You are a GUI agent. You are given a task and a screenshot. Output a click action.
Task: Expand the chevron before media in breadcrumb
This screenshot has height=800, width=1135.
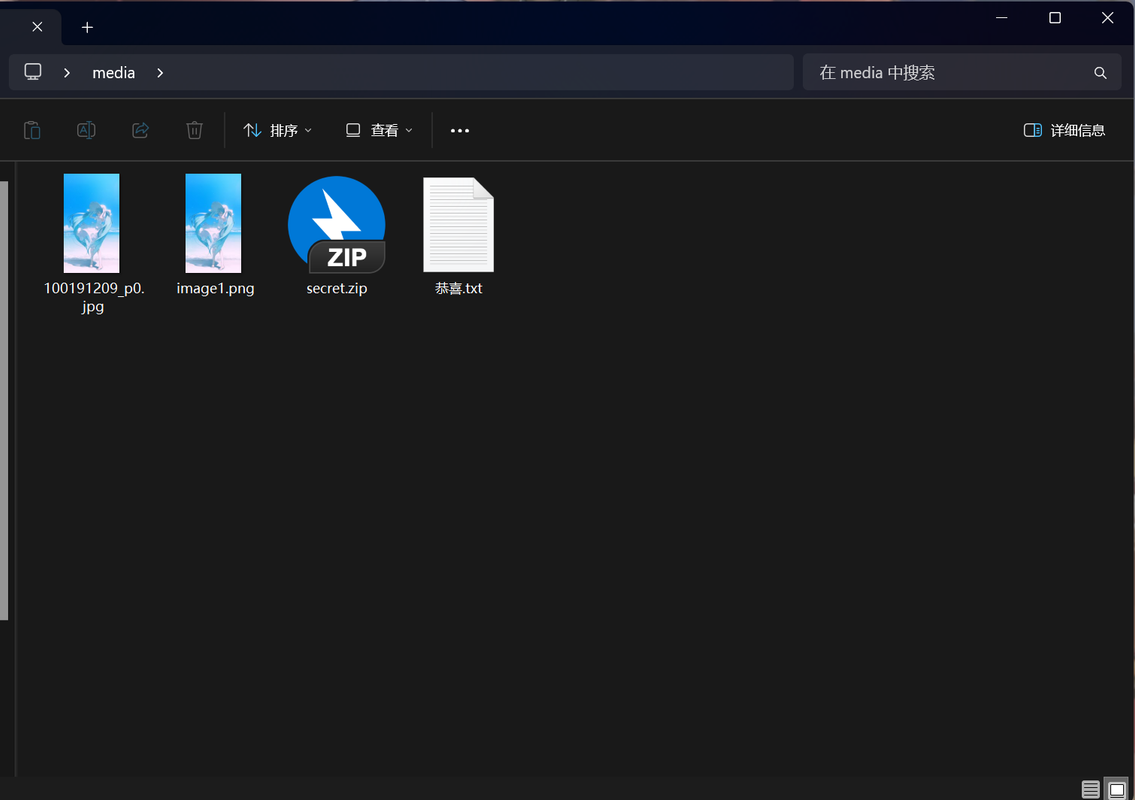(67, 72)
